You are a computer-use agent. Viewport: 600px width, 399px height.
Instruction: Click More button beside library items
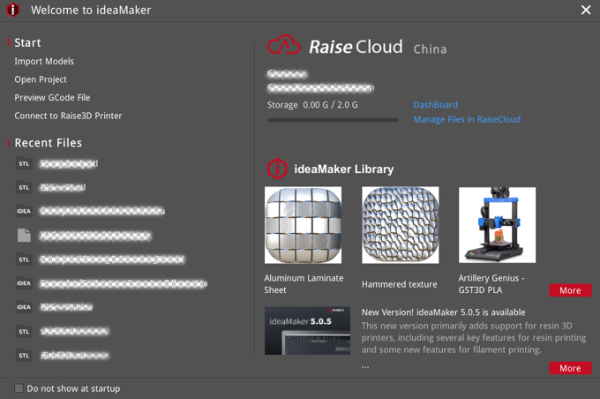[570, 290]
